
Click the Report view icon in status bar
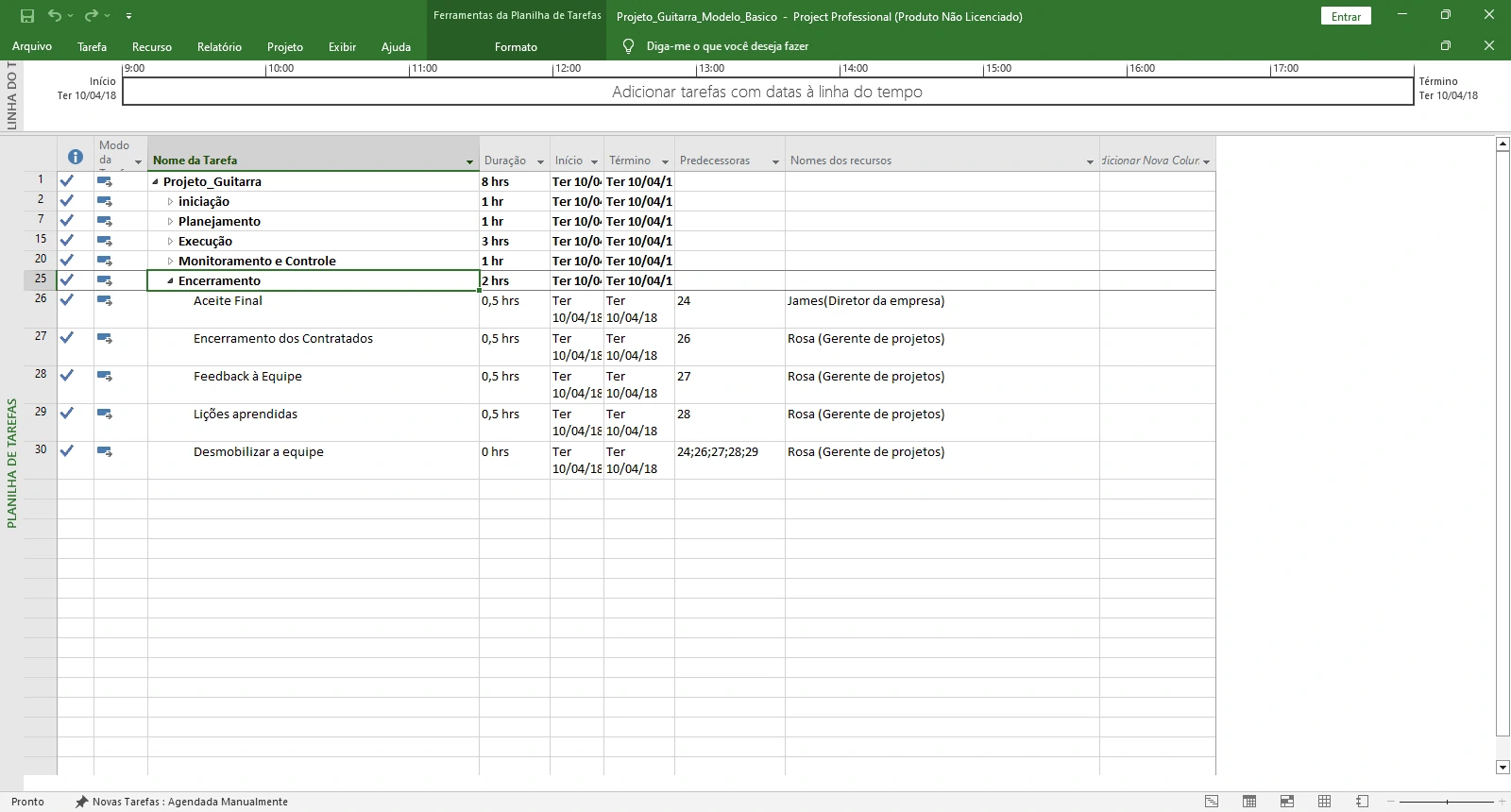pyautogui.click(x=1362, y=802)
